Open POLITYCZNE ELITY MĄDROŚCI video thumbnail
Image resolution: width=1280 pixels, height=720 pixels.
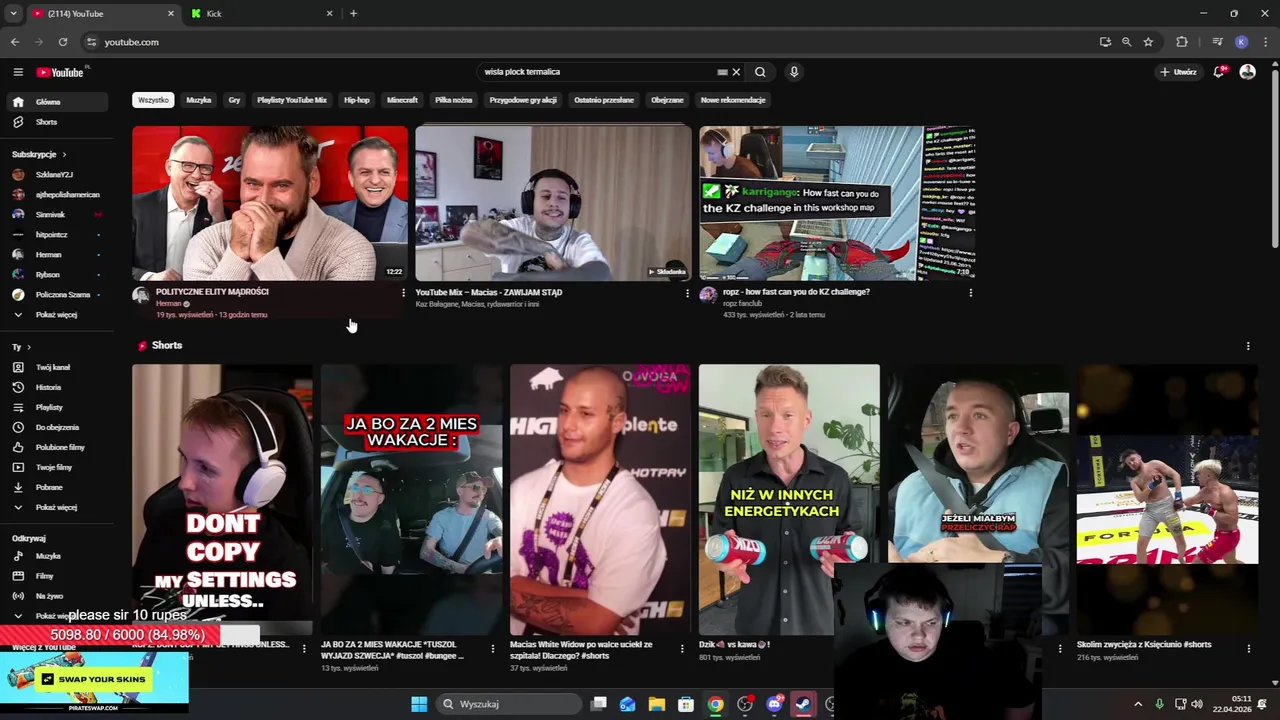click(270, 203)
